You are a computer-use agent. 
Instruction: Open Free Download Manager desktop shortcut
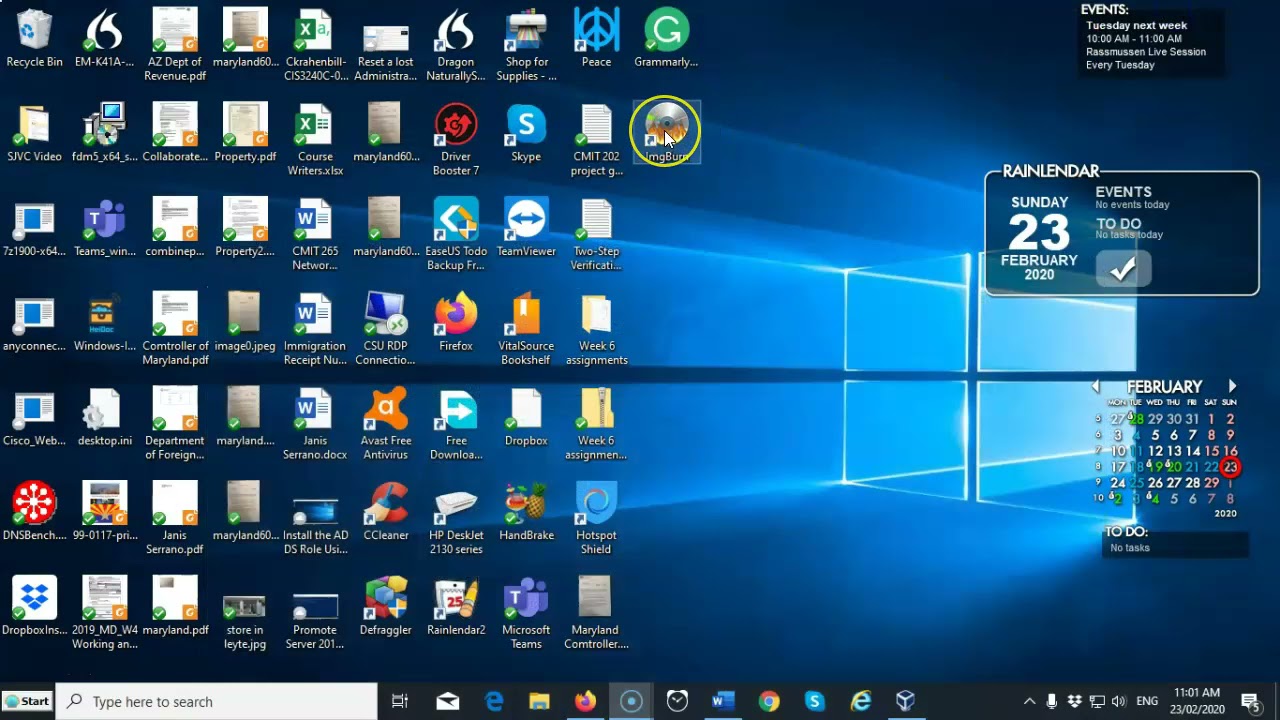point(456,423)
